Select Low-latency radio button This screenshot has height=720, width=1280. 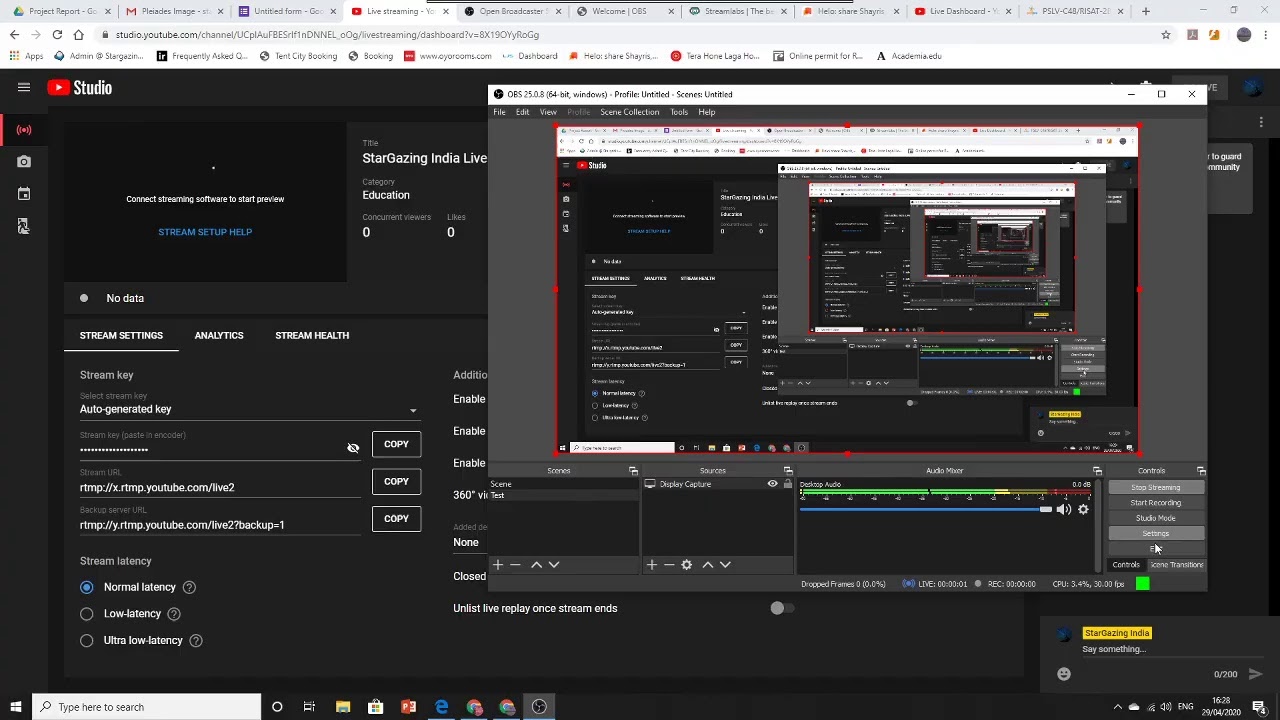pyautogui.click(x=87, y=614)
